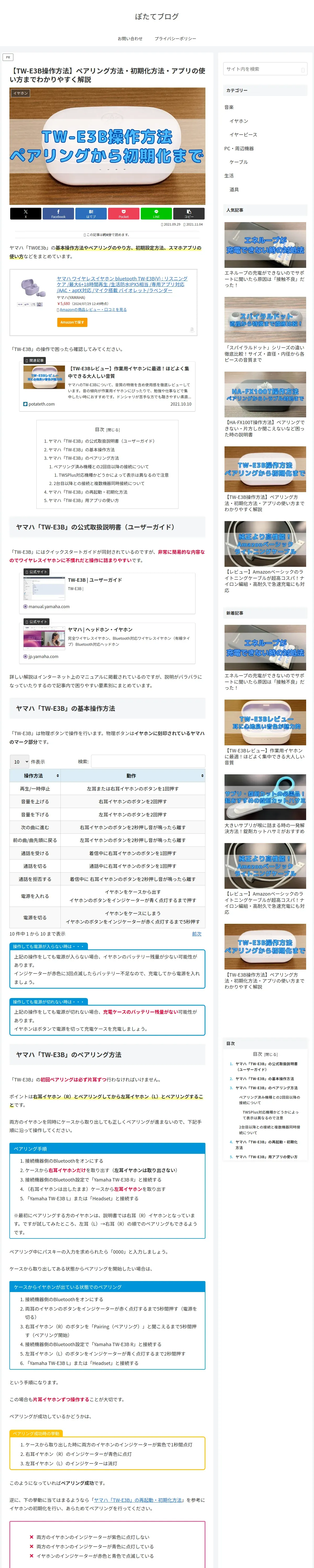Open the ケーブル subcategory
This screenshot has height=1568, width=314.
click(x=238, y=162)
